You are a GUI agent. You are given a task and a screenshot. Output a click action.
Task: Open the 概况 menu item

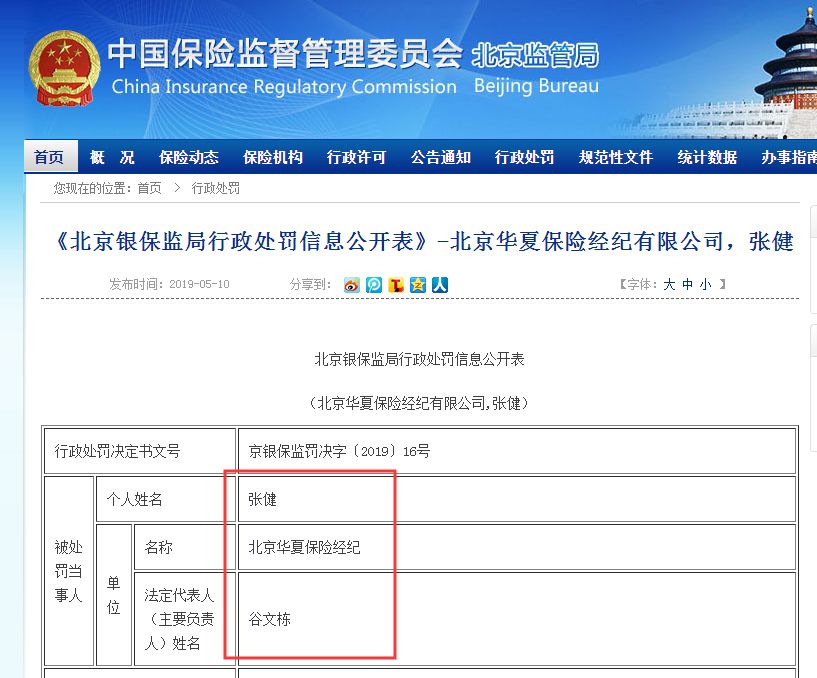(112, 157)
